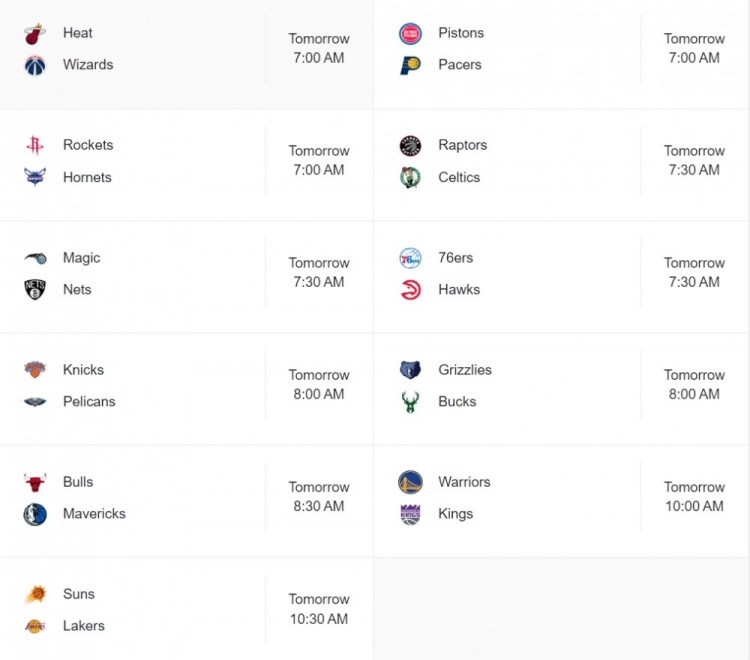Open the 76ers team name
Image resolution: width=750 pixels, height=660 pixels.
(455, 257)
